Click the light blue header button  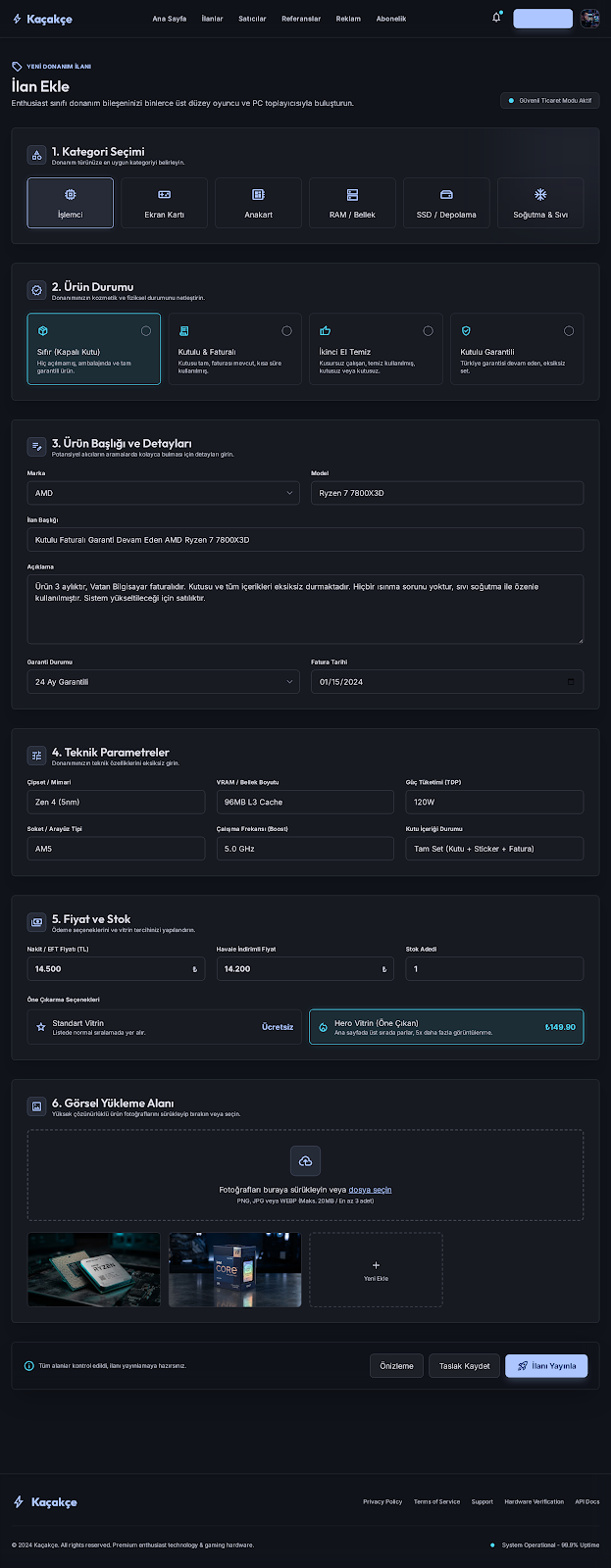click(542, 19)
